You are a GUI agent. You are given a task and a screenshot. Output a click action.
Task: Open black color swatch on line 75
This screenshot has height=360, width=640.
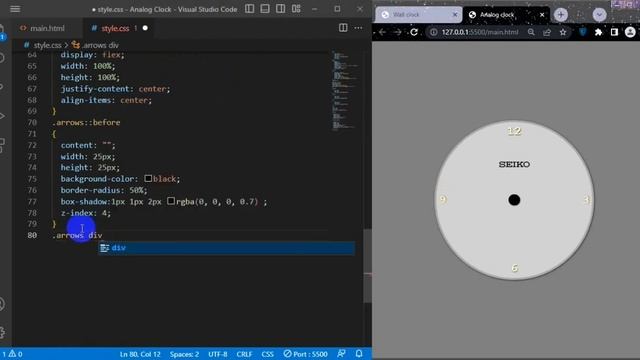point(148,178)
